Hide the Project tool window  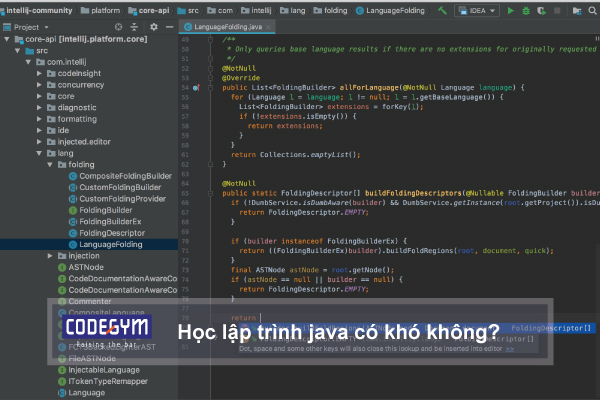coord(170,27)
